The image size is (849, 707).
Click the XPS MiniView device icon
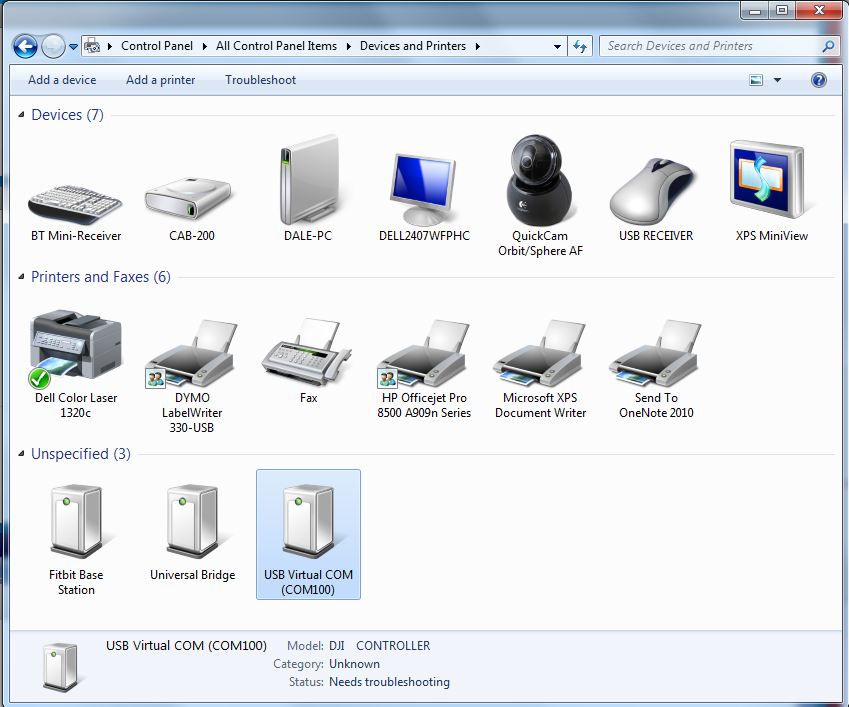coord(772,182)
